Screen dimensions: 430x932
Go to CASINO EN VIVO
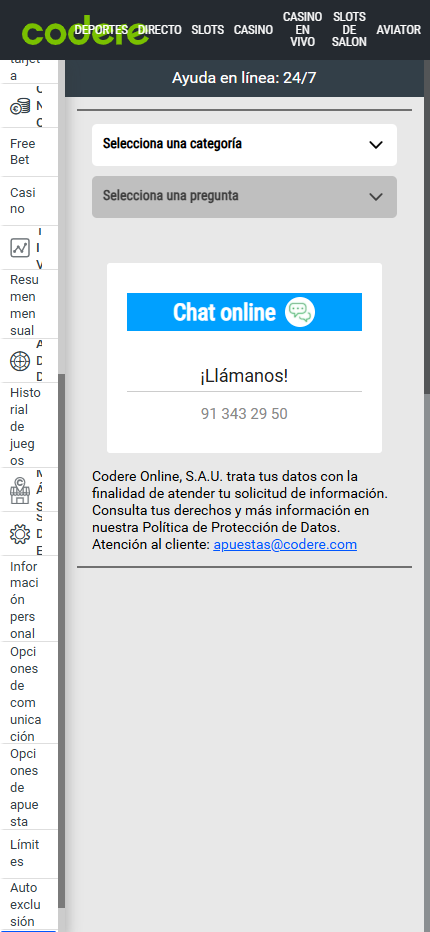303,30
